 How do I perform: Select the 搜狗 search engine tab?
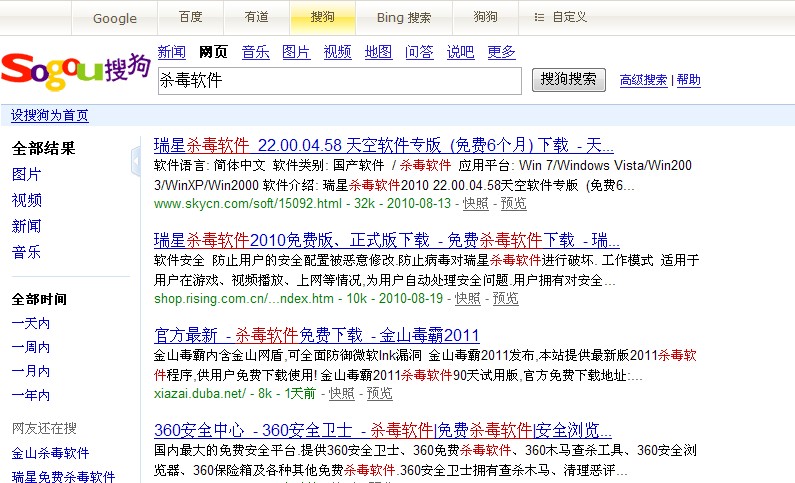tap(322, 18)
